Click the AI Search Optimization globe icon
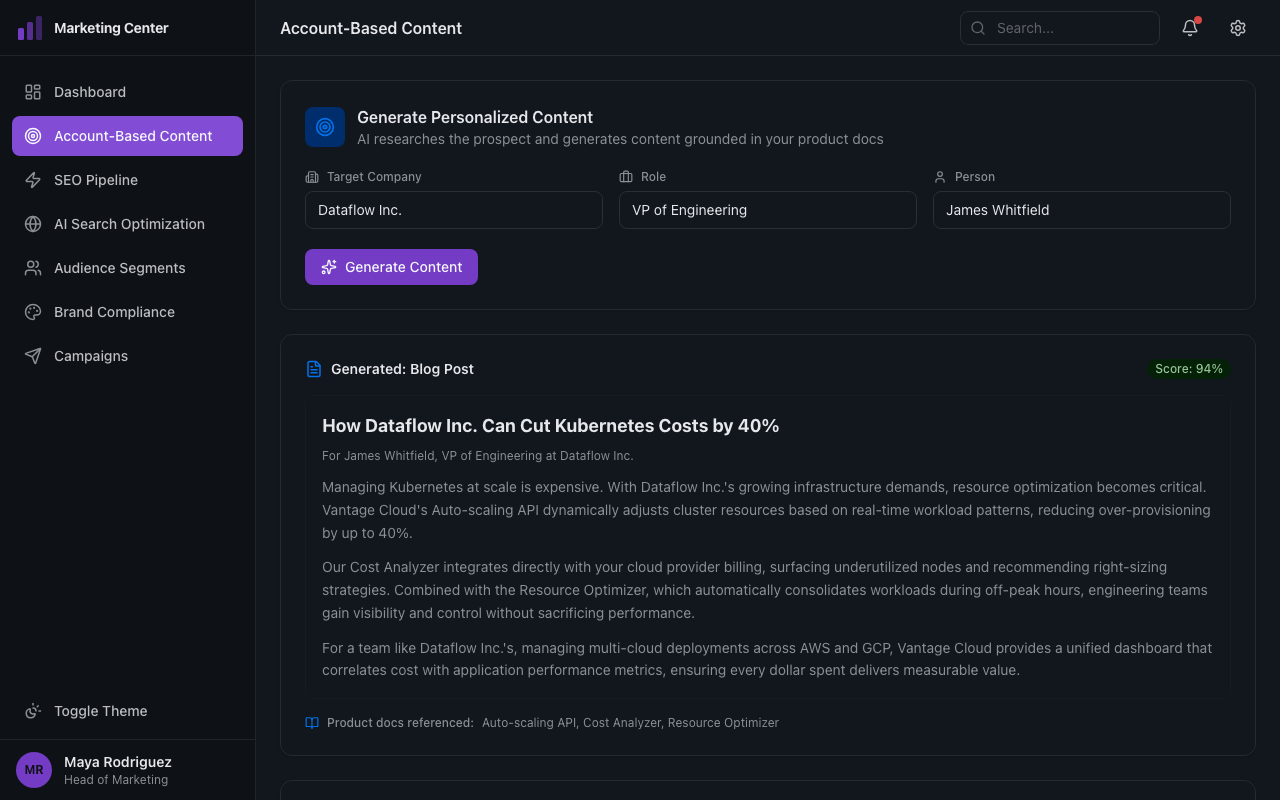 (33, 224)
